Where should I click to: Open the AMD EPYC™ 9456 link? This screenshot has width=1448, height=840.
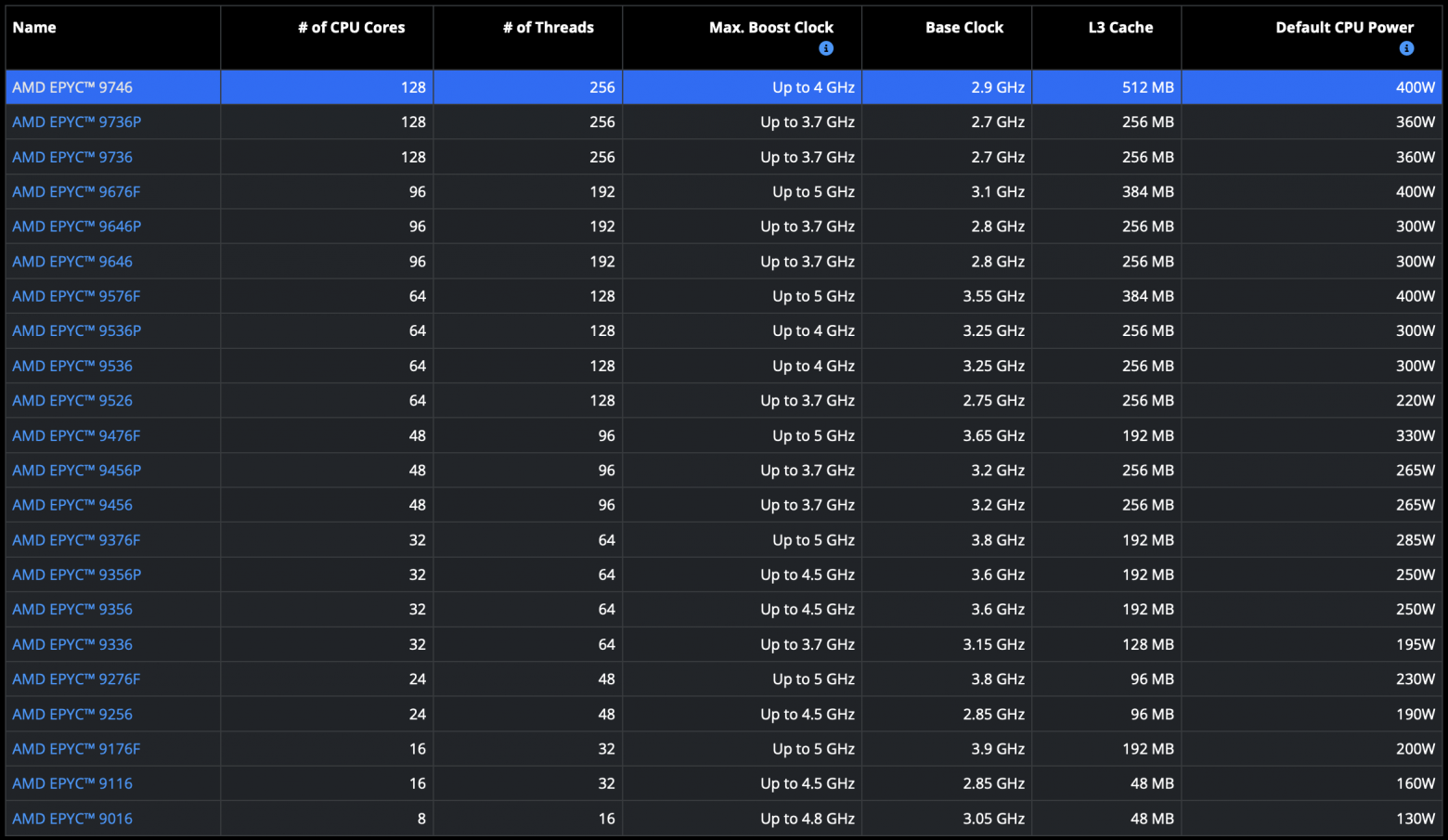click(x=72, y=505)
